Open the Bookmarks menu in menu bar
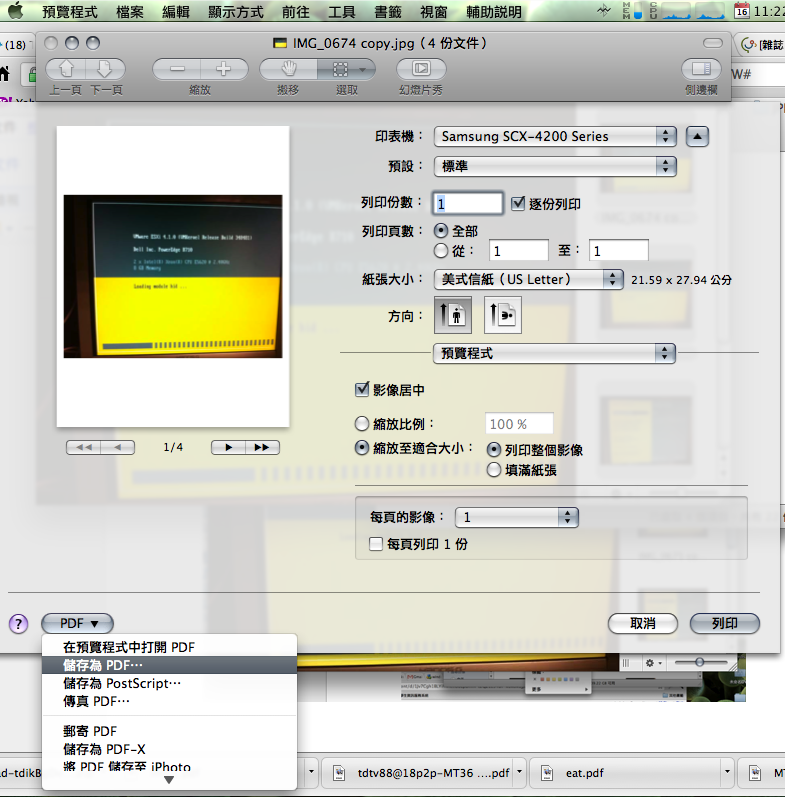This screenshot has width=785, height=797. [388, 11]
